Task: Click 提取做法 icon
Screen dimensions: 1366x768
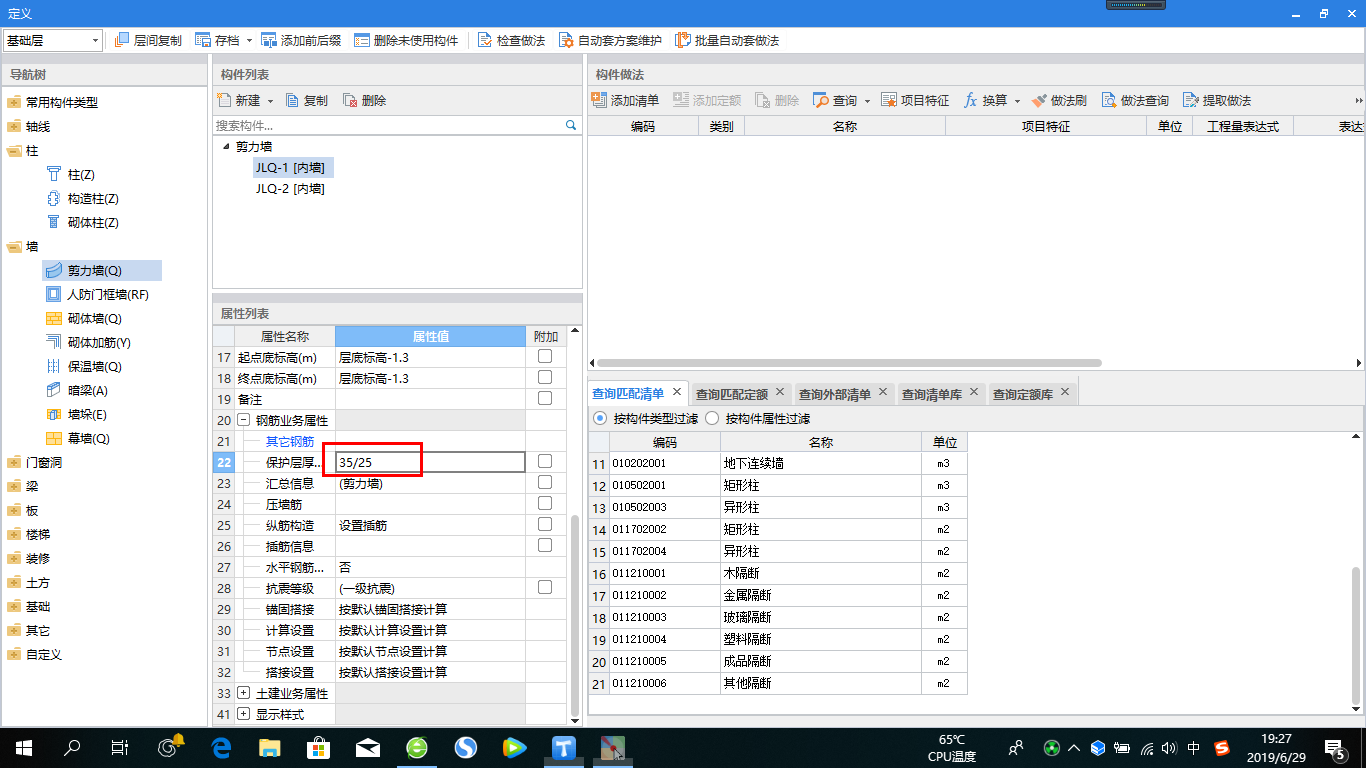Action: point(1191,100)
